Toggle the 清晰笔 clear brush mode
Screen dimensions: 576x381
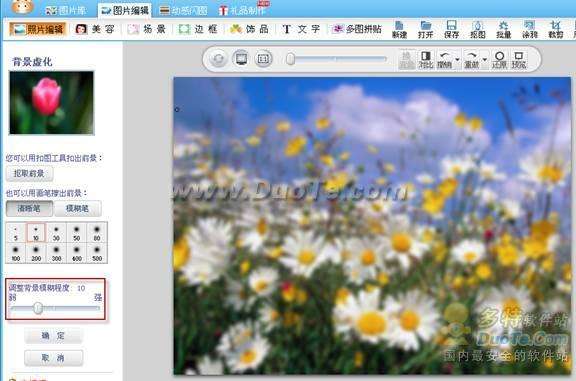(29, 209)
